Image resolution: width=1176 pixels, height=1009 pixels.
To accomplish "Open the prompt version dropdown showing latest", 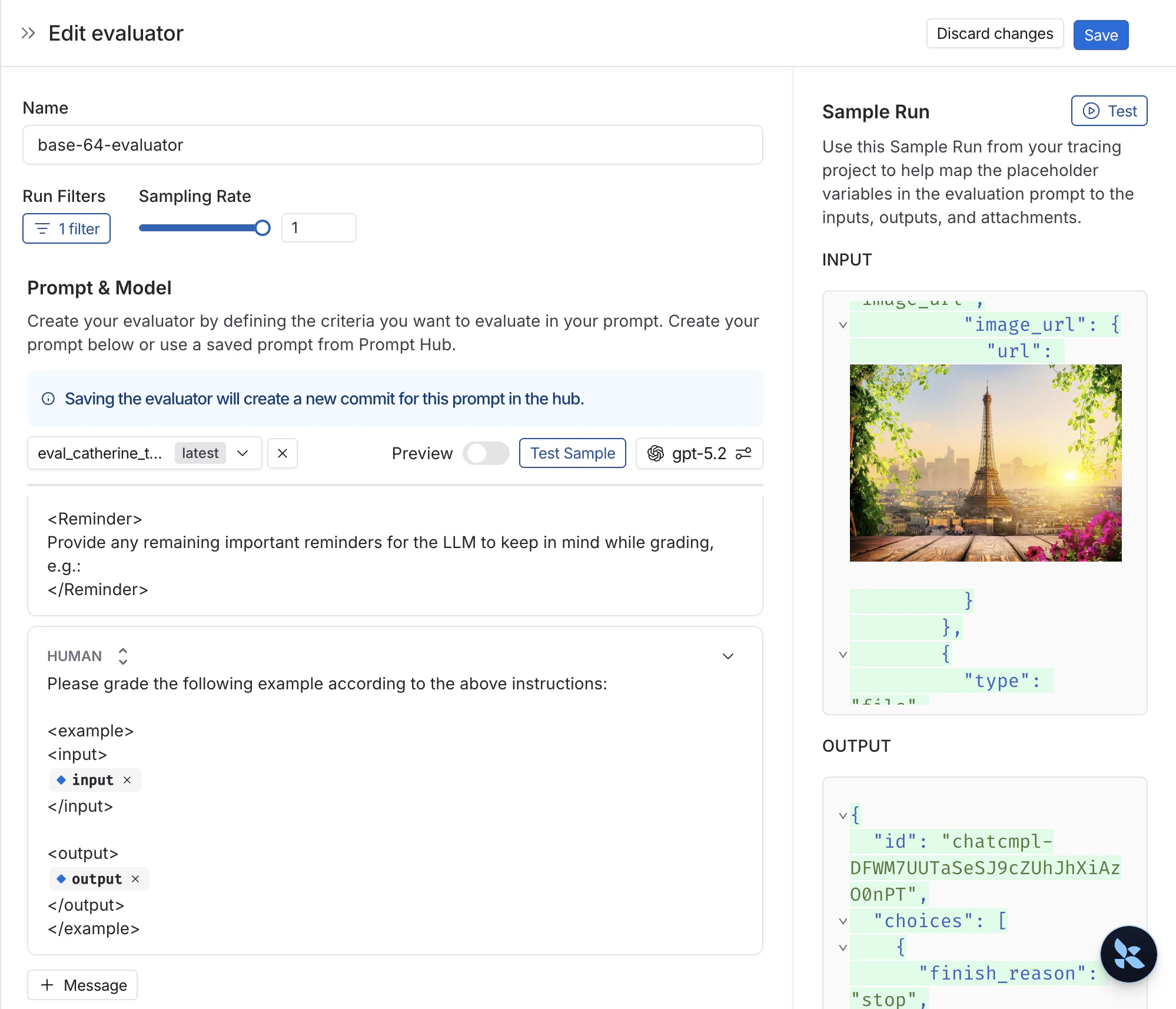I will point(242,453).
